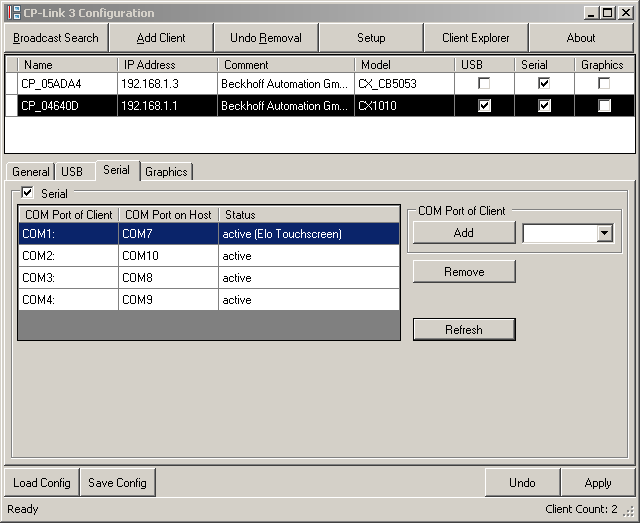Screen dimensions: 640x523
Task: Maximize the CP-Link 3 Configuration window
Action: coord(607,13)
